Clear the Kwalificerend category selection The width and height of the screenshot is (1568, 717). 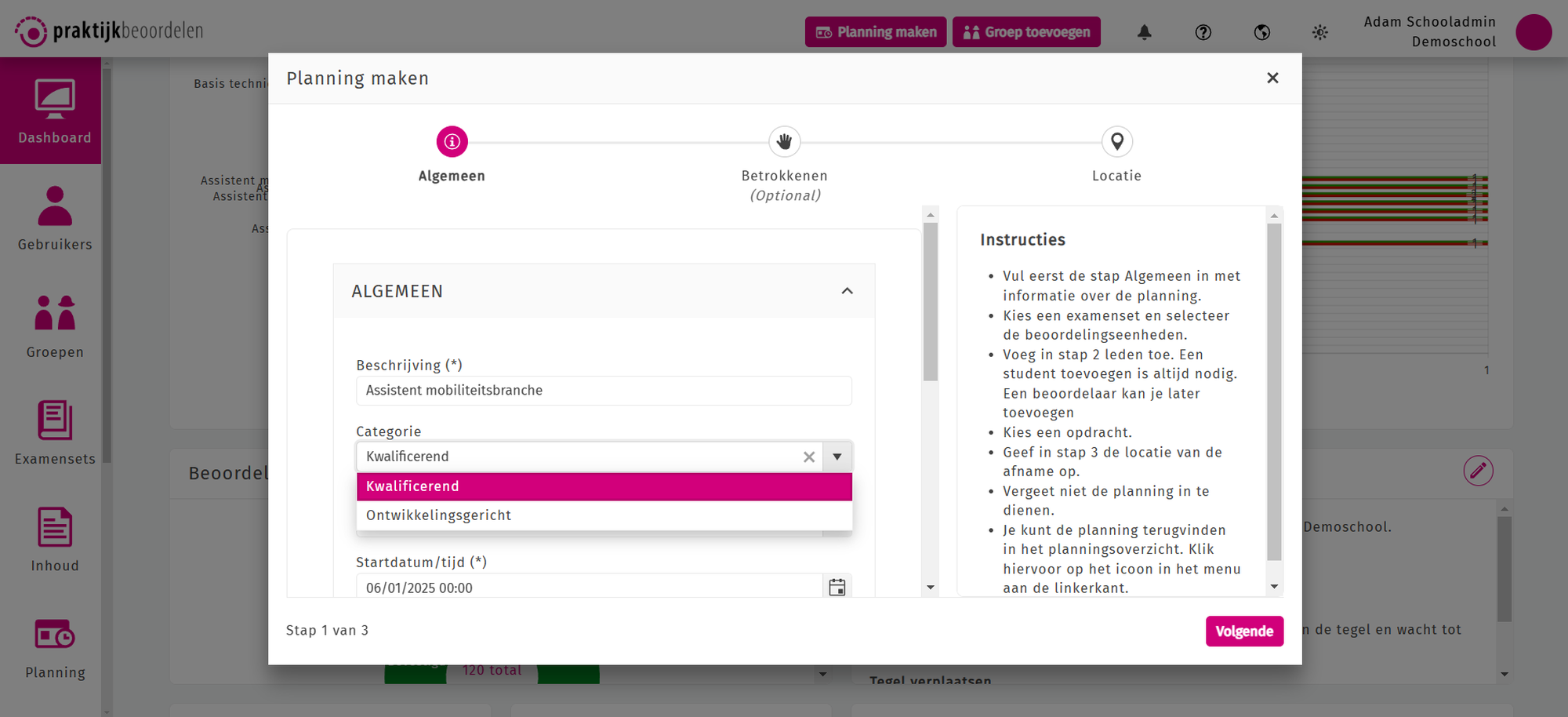coord(809,457)
